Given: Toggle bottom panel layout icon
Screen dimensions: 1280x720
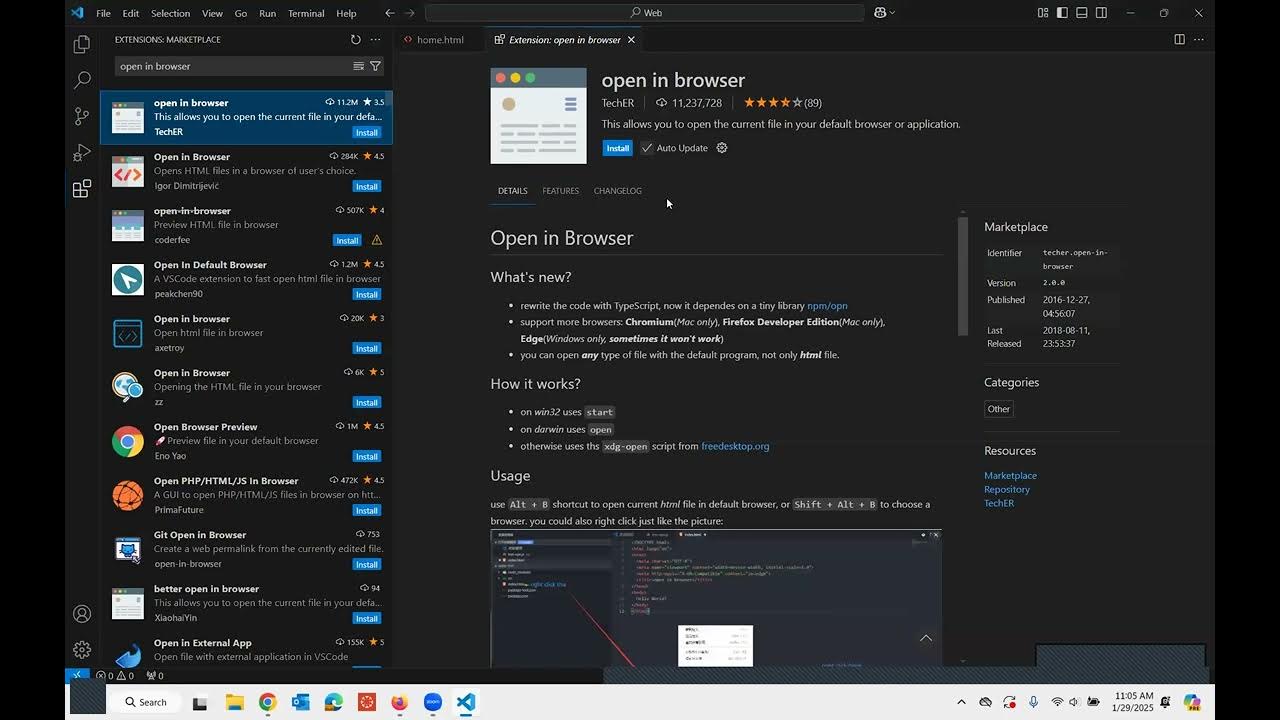Looking at the screenshot, I should coord(1082,13).
